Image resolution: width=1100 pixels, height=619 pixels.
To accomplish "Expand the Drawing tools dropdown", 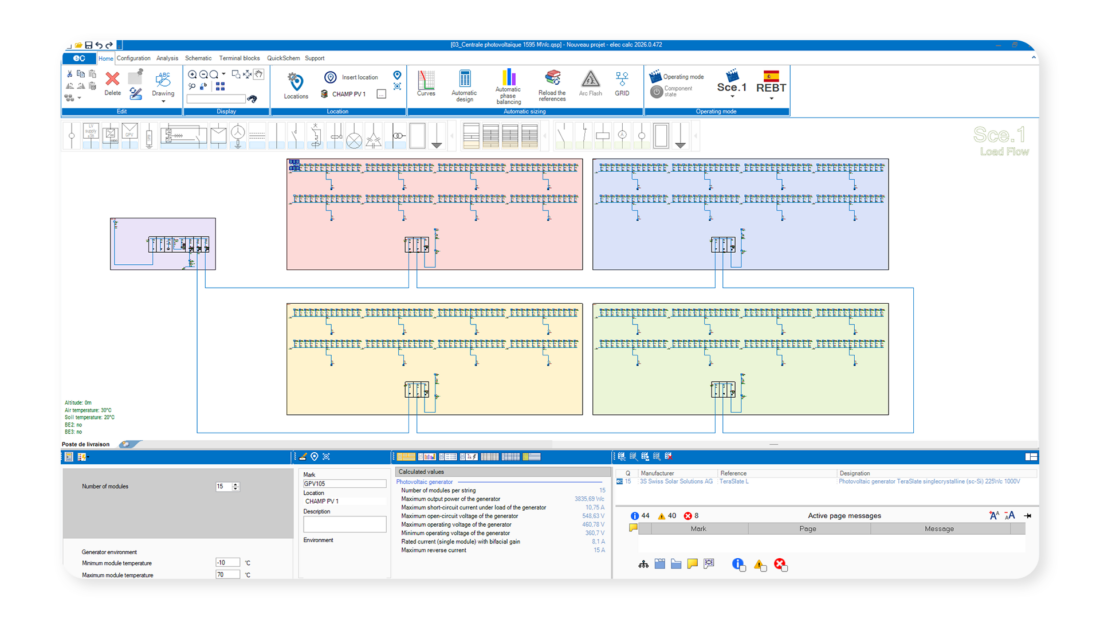I will (163, 101).
